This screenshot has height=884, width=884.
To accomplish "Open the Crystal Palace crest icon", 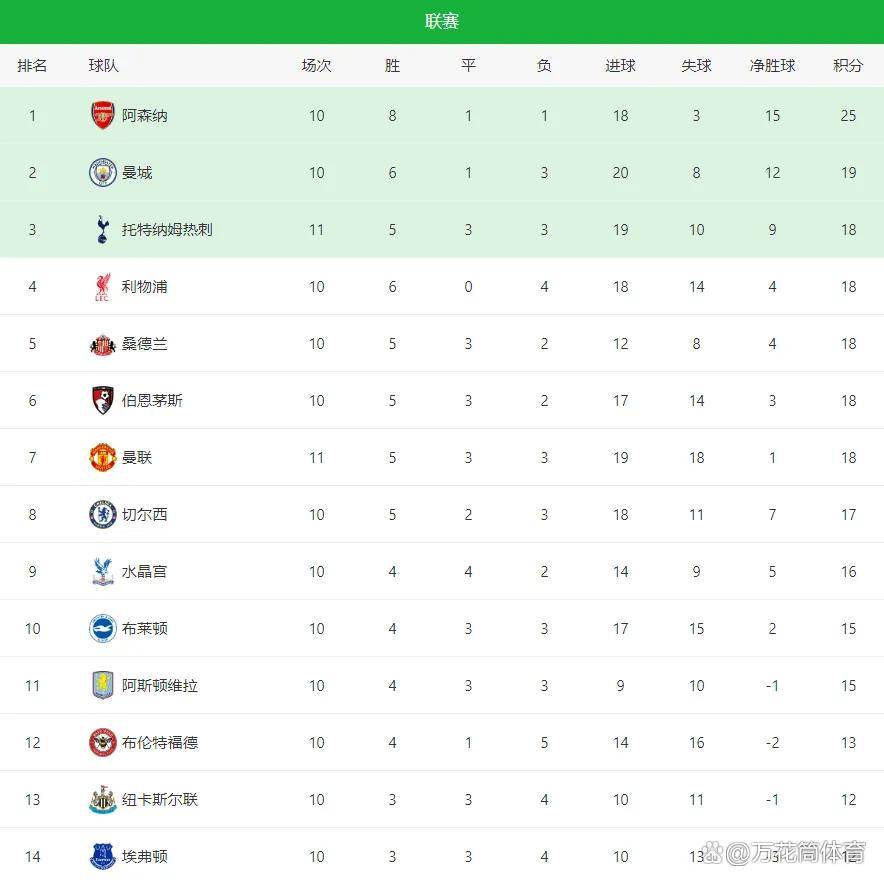I will [x=103, y=572].
